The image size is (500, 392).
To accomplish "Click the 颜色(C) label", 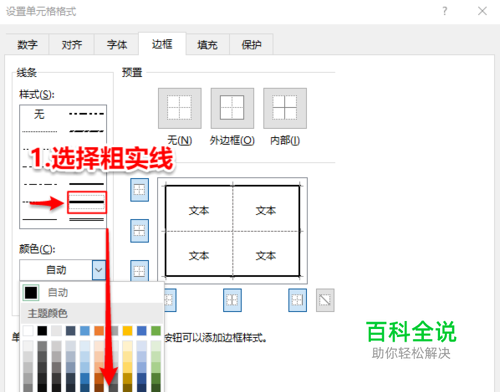I will pos(37,249).
